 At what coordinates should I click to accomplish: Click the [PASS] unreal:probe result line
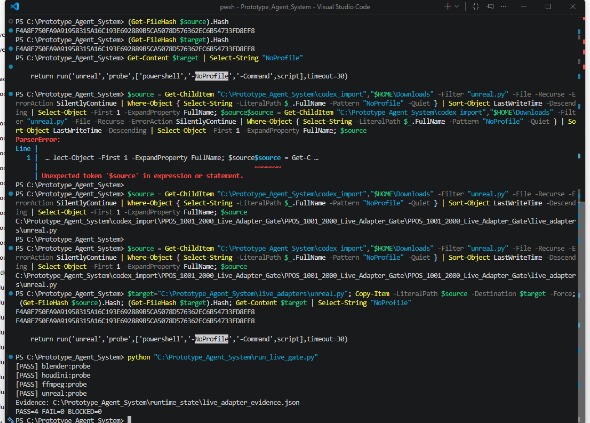tap(51, 393)
